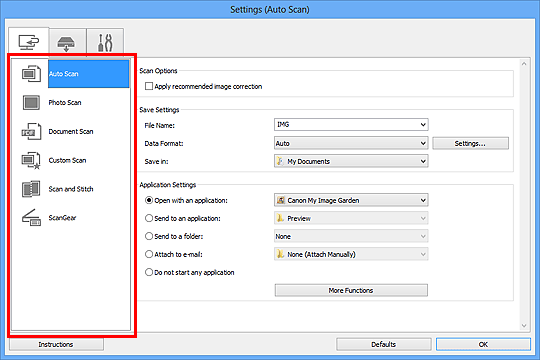Choose Document Scan in the list
Image resolution: width=540 pixels, height=360 pixels.
click(71, 132)
